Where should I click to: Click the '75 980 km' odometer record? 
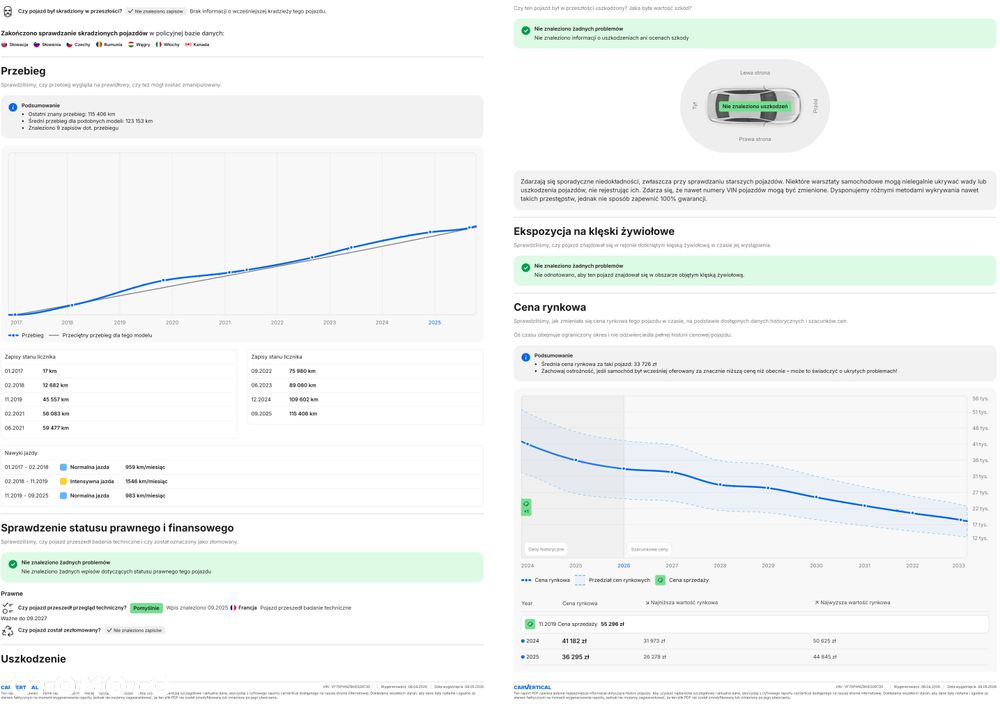[302, 371]
